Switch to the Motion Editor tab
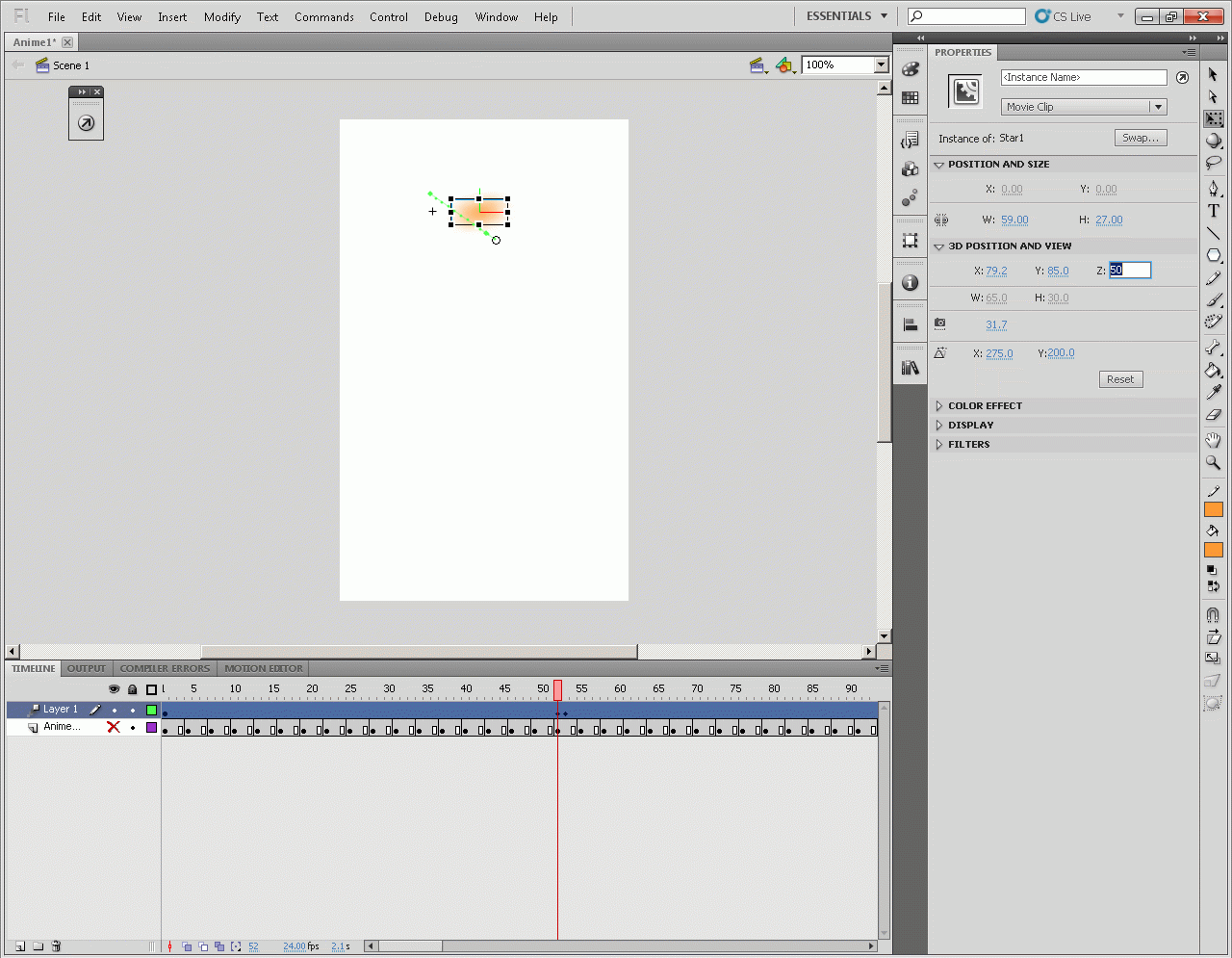This screenshot has height=958, width=1232. tap(264, 668)
